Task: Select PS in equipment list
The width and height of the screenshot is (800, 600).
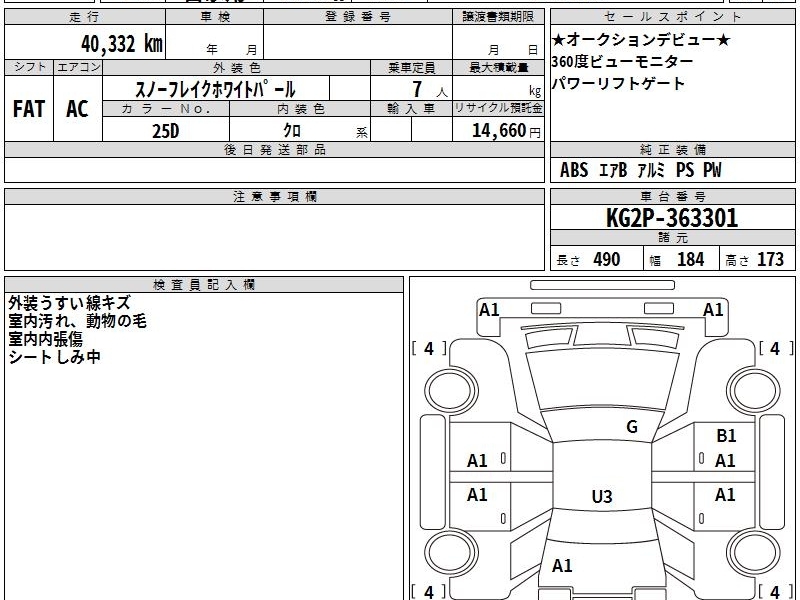Action: [x=685, y=170]
